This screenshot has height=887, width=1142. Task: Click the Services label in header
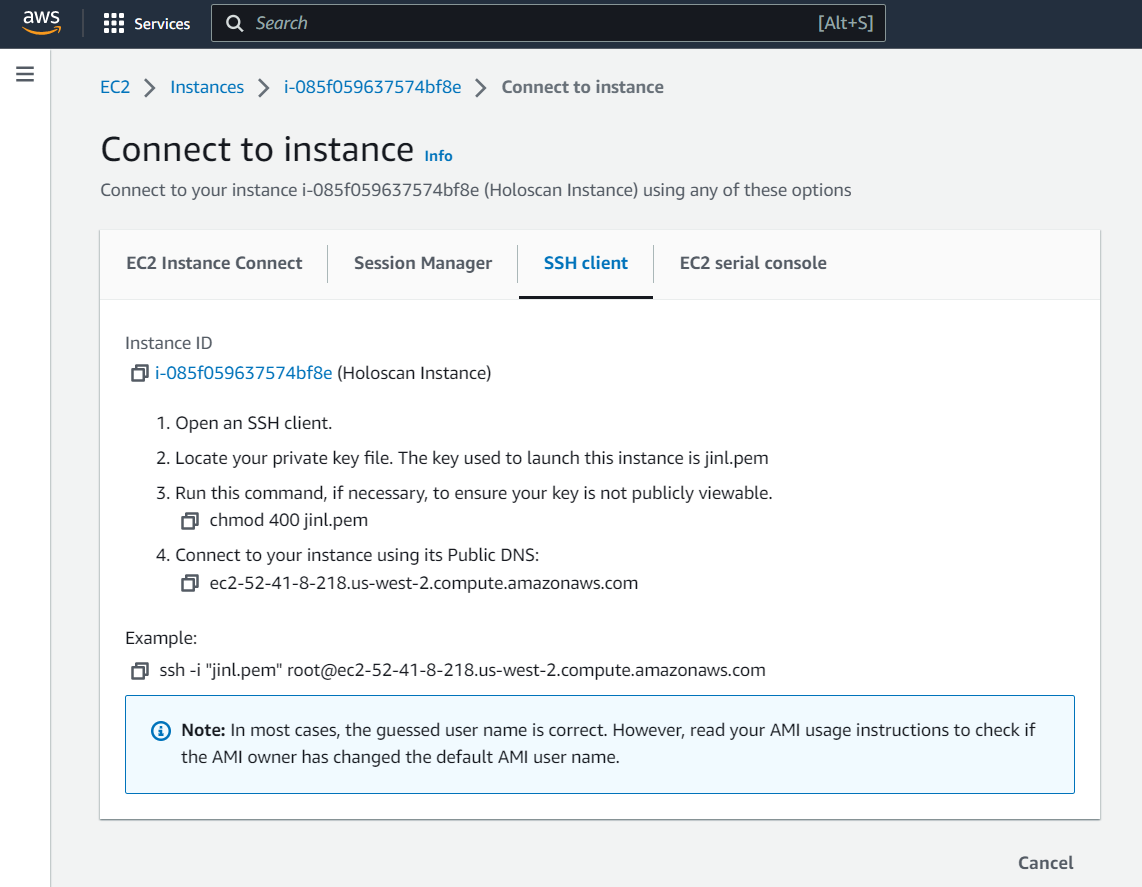click(x=162, y=24)
